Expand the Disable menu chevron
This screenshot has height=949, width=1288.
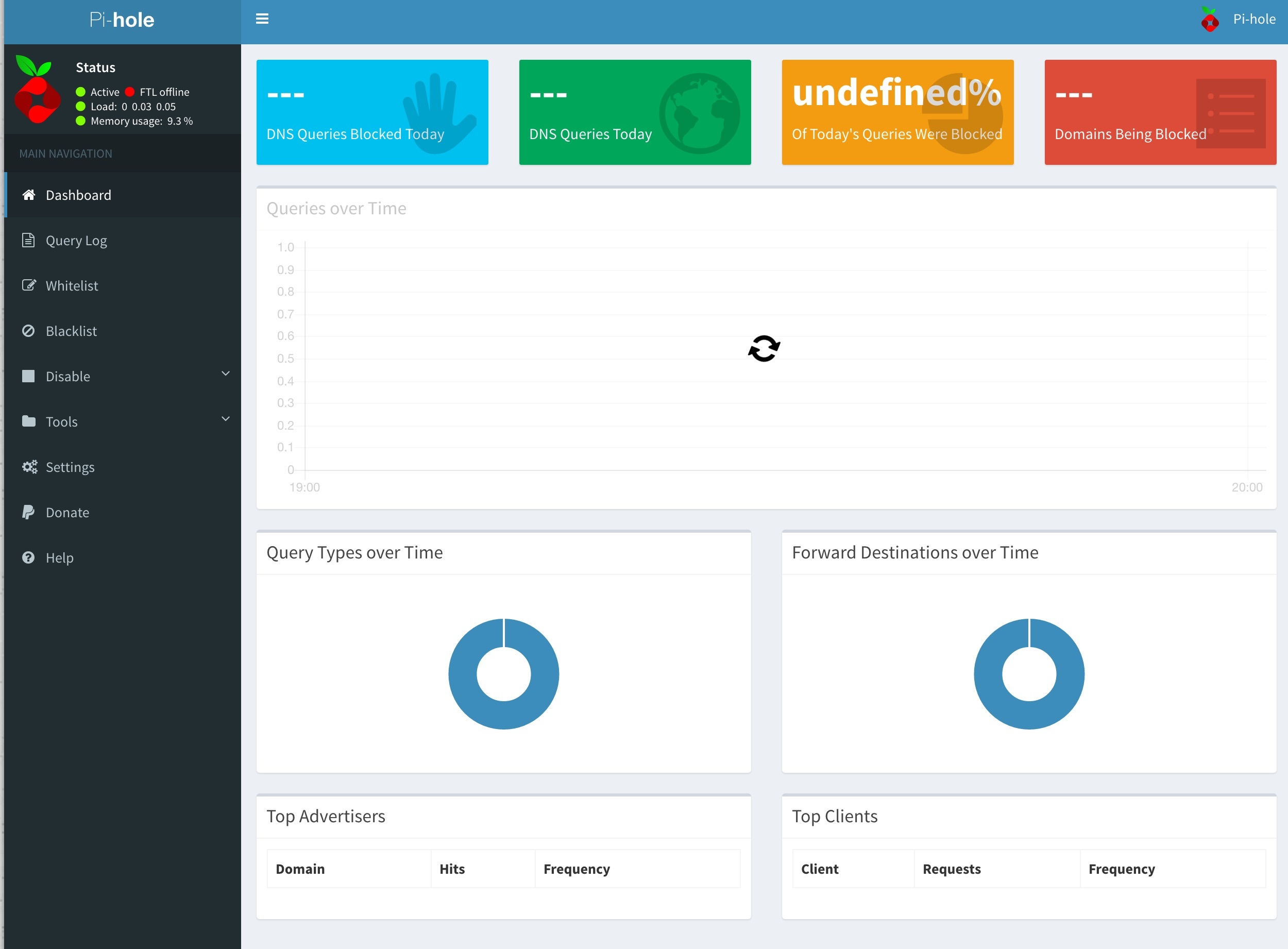pos(226,374)
